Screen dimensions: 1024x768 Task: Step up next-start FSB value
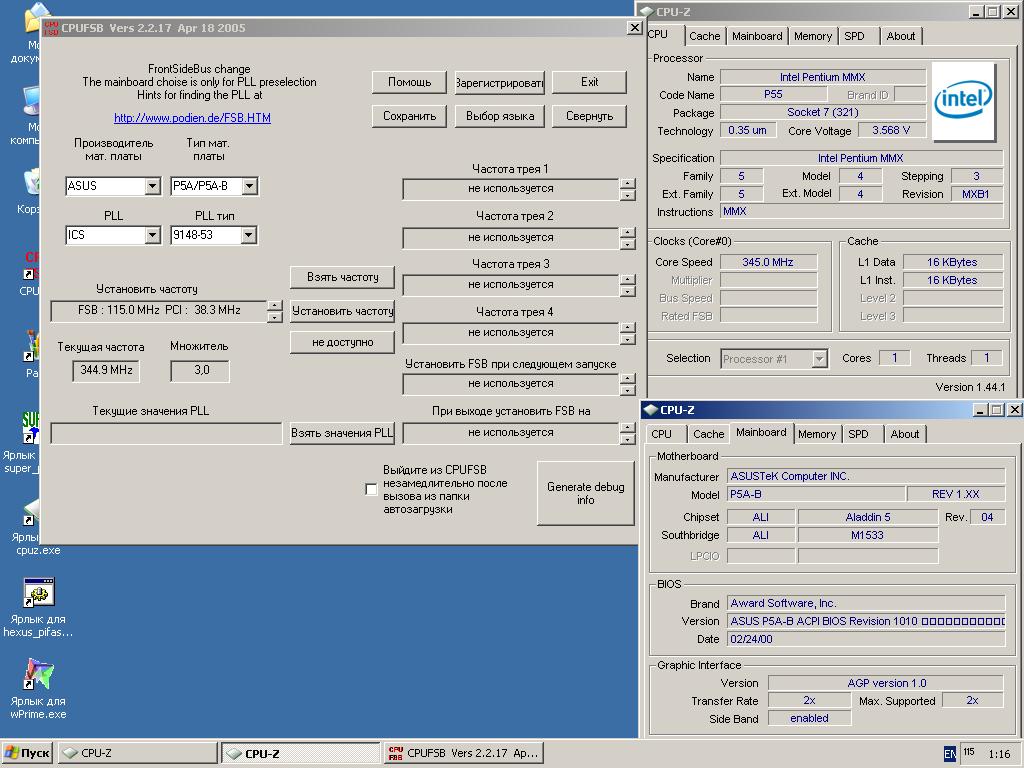[628, 378]
